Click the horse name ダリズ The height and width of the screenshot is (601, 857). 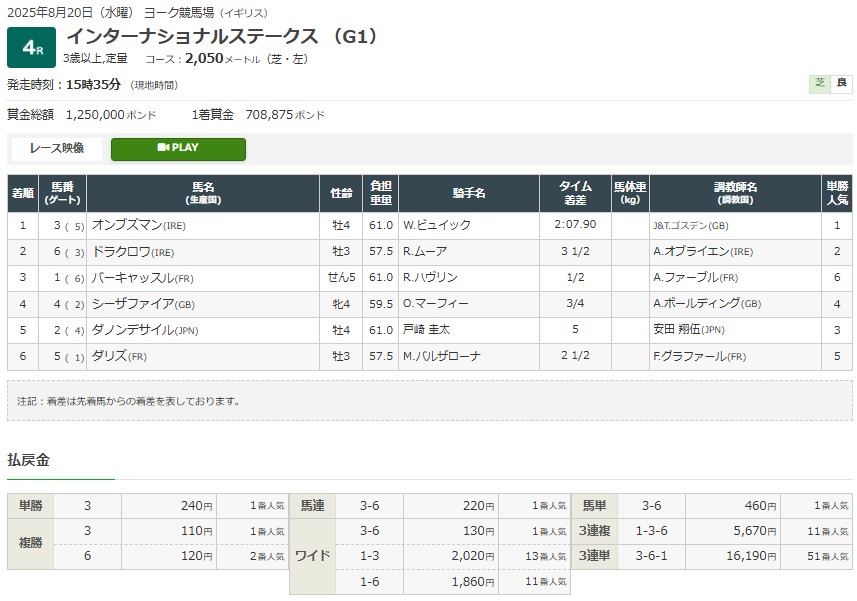point(105,356)
